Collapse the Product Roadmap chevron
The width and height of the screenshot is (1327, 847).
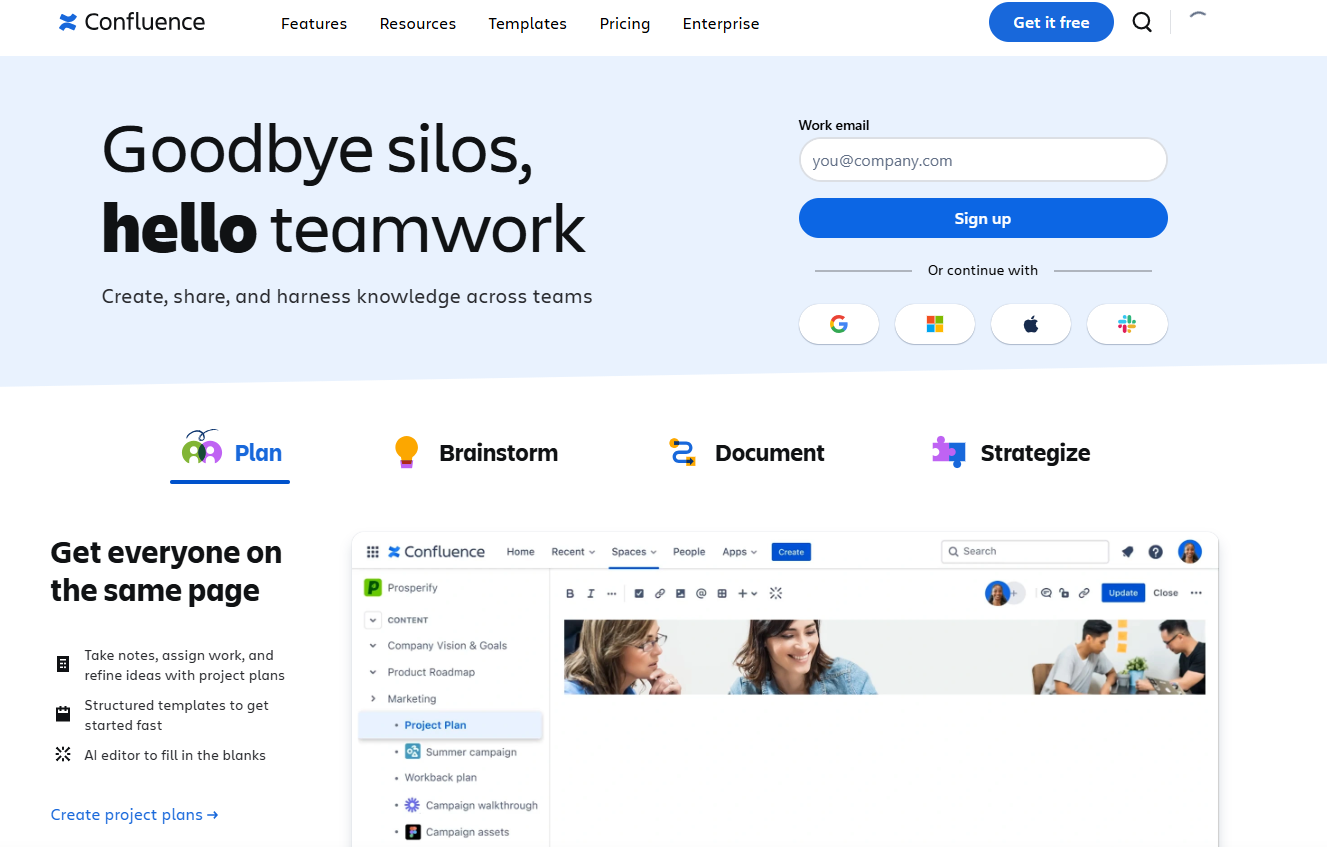coord(373,672)
